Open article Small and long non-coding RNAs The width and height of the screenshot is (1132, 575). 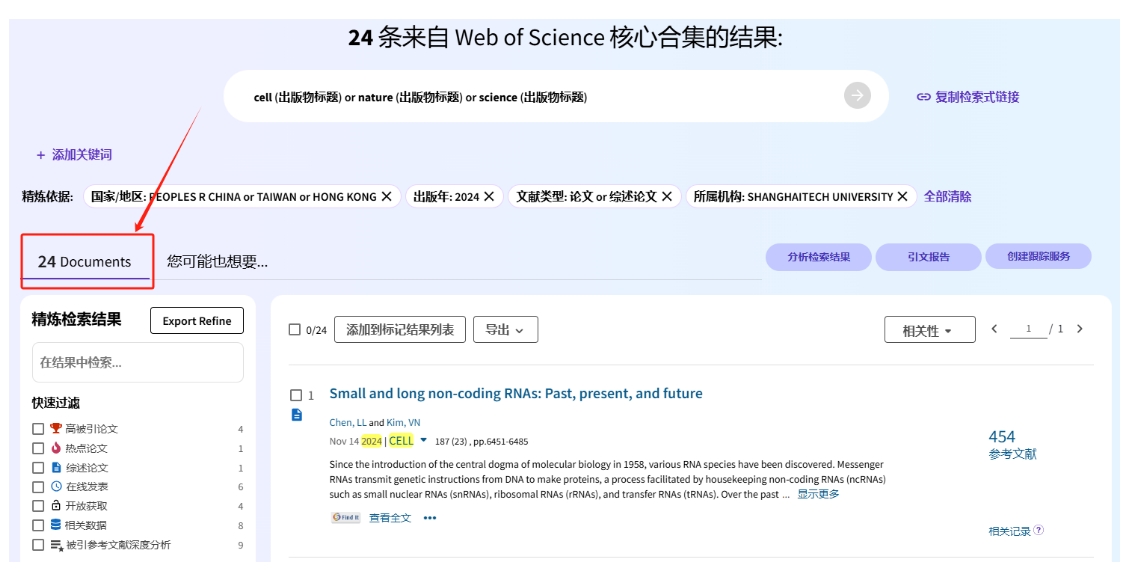click(515, 393)
